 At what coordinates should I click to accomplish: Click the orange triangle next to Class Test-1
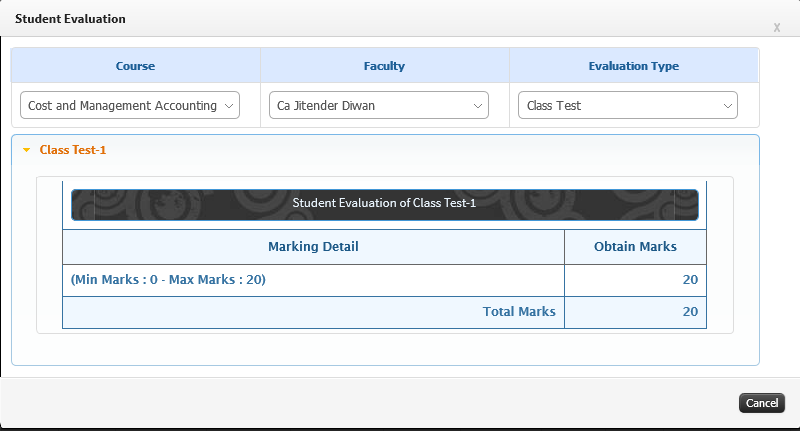[x=27, y=150]
